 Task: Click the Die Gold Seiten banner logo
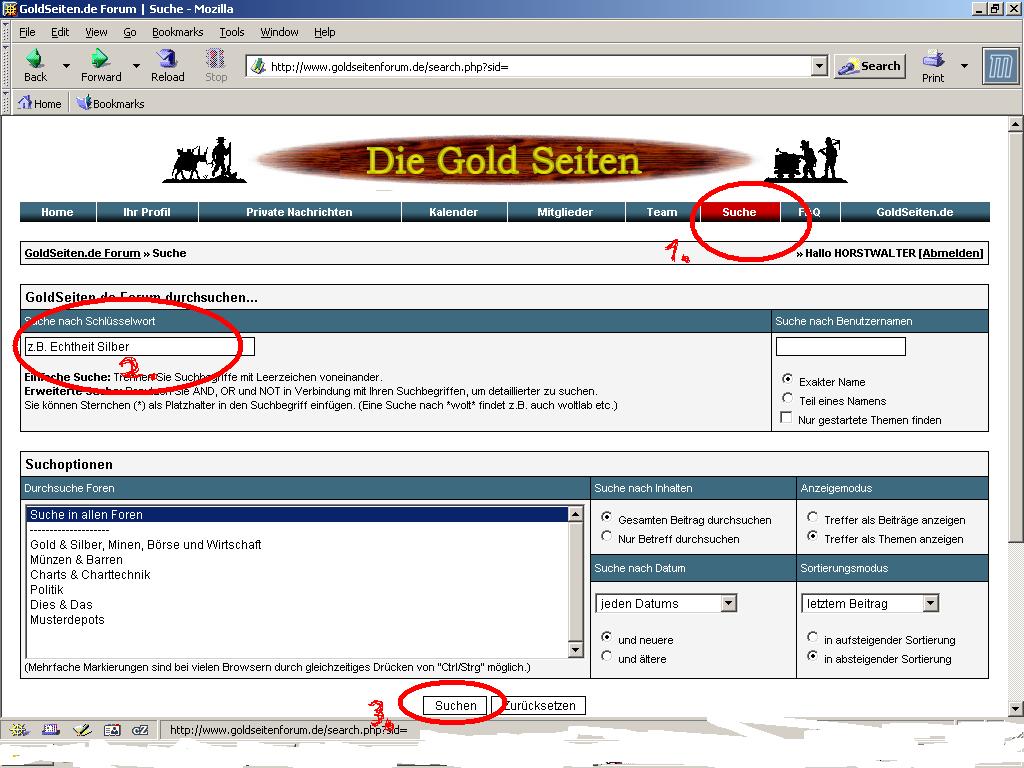point(504,160)
